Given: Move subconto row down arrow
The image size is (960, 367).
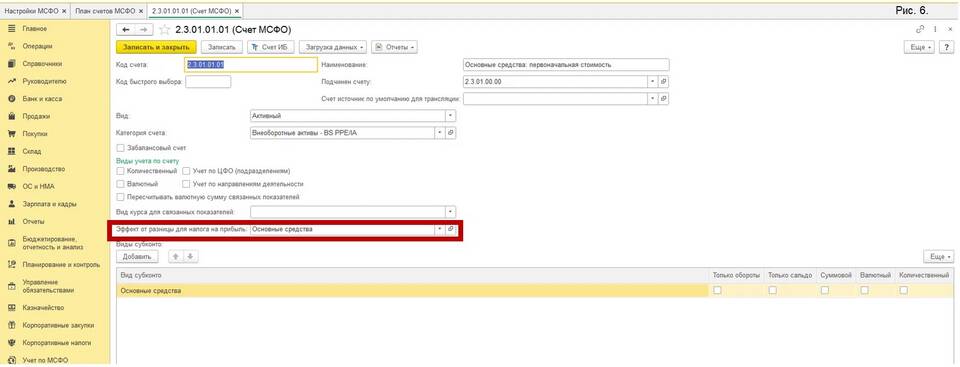Looking at the screenshot, I should pos(190,257).
